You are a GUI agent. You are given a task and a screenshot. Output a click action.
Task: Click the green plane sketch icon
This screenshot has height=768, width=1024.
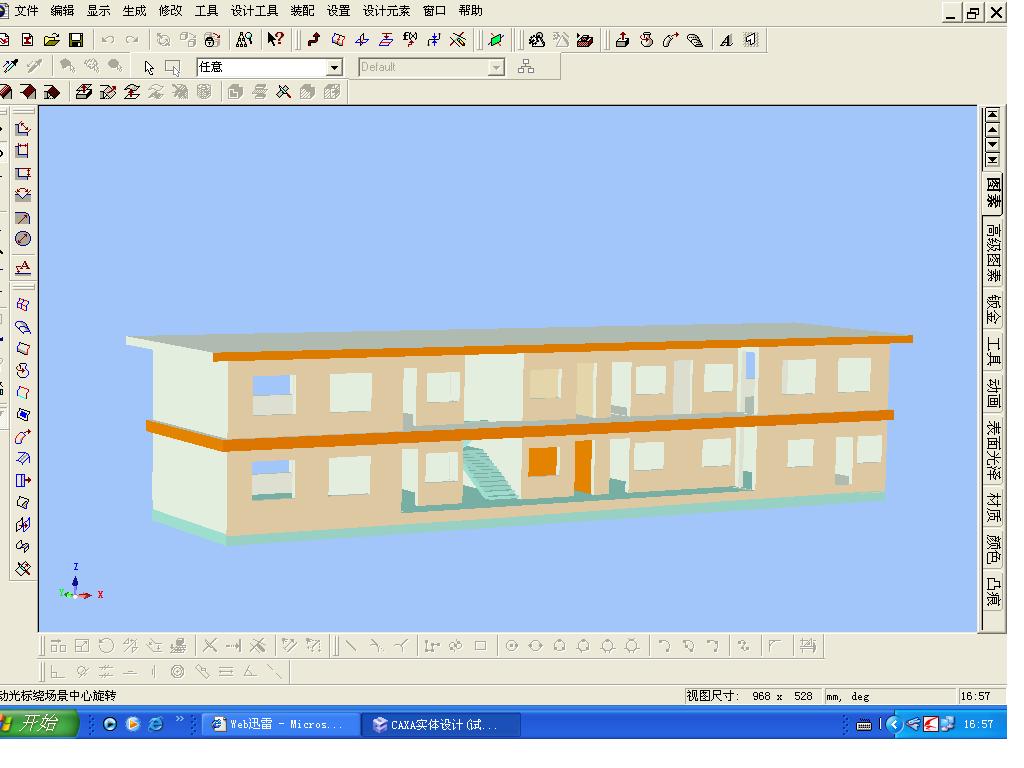tap(496, 40)
